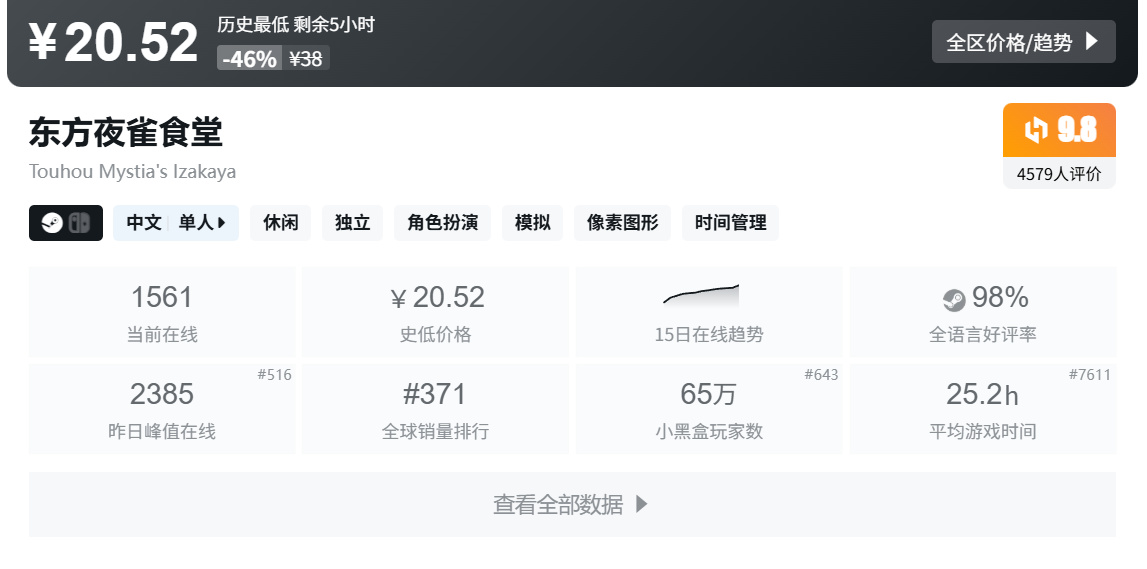This screenshot has width=1147, height=569.
Task: Click the 历史最低 剩余5小时 label
Action: (296, 25)
